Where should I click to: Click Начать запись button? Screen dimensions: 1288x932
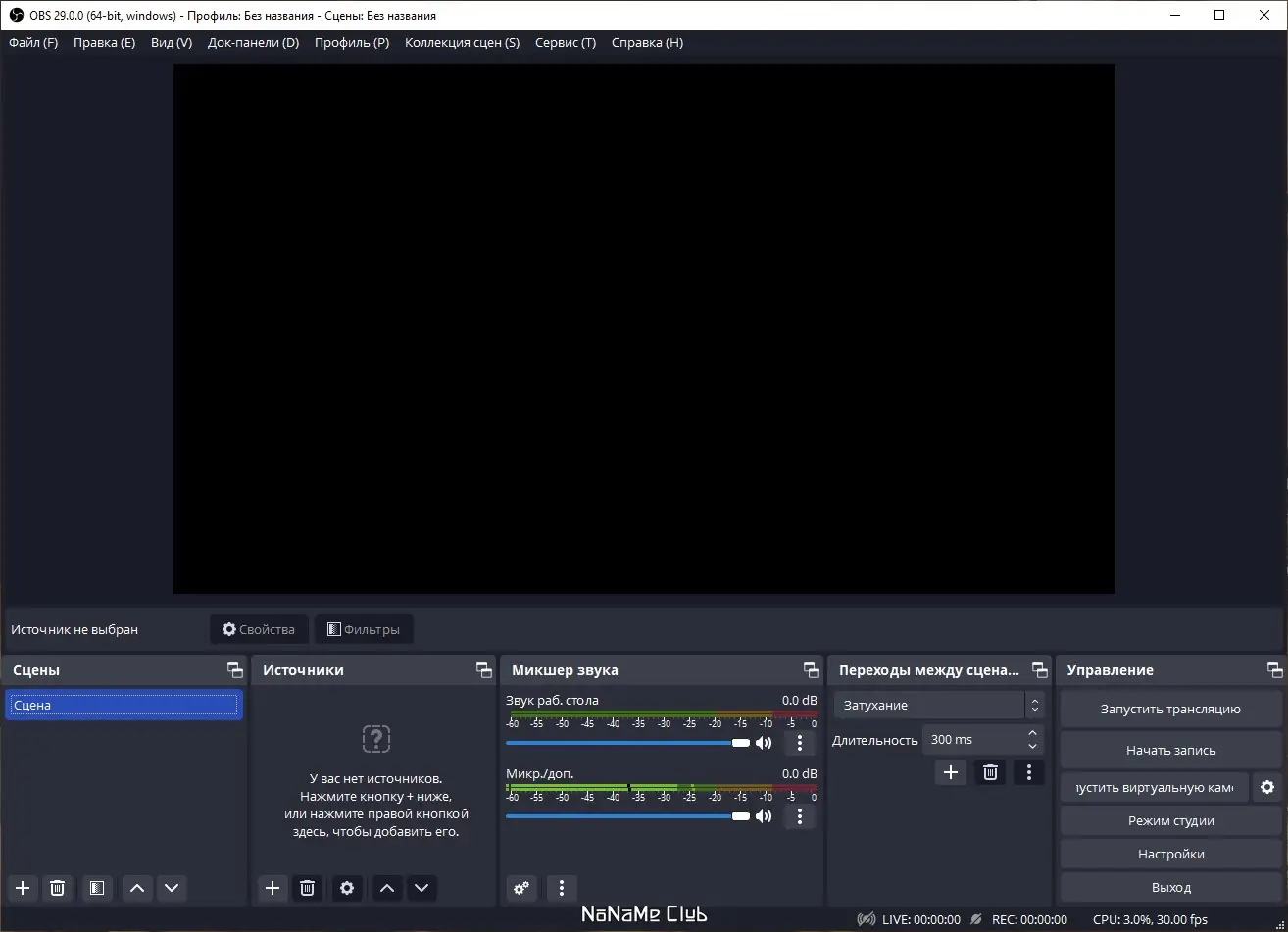(x=1171, y=751)
